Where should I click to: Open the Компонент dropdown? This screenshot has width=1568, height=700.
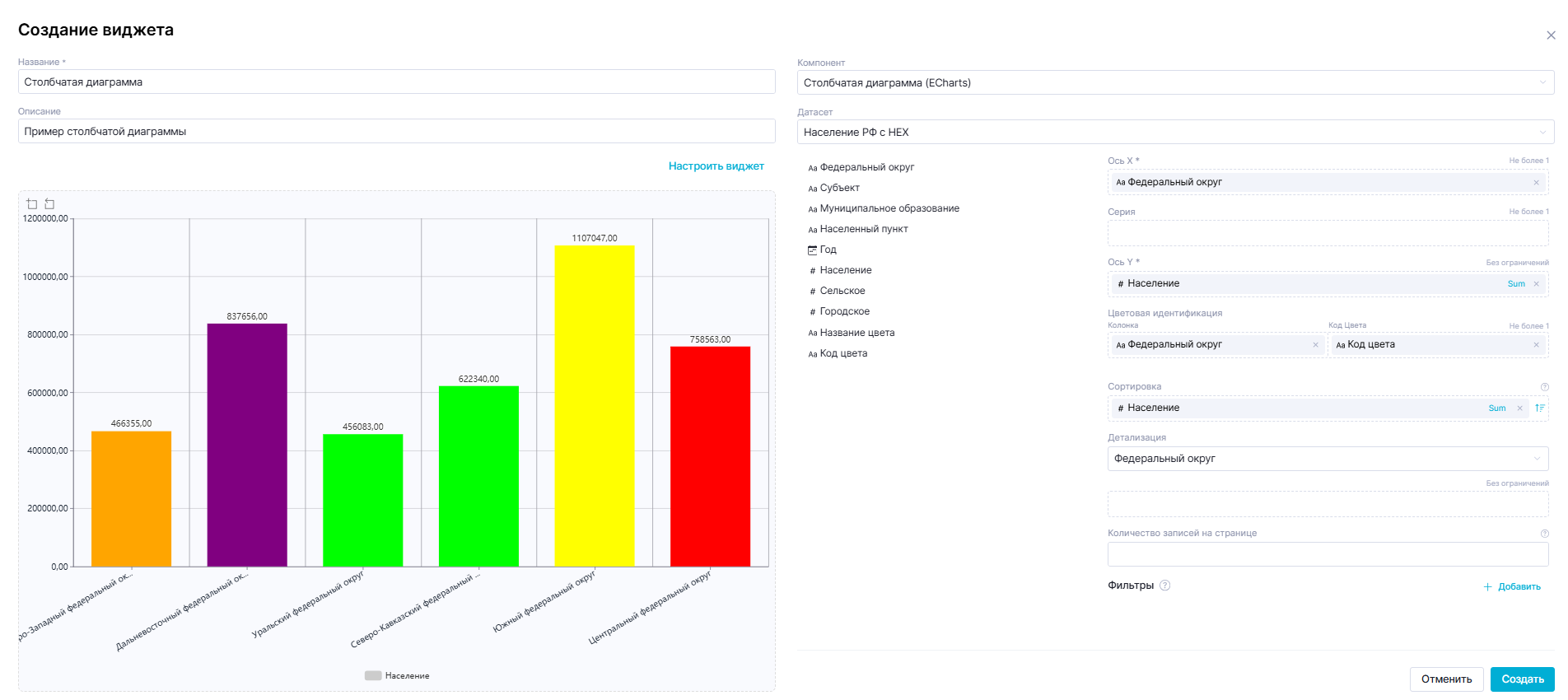click(1175, 82)
